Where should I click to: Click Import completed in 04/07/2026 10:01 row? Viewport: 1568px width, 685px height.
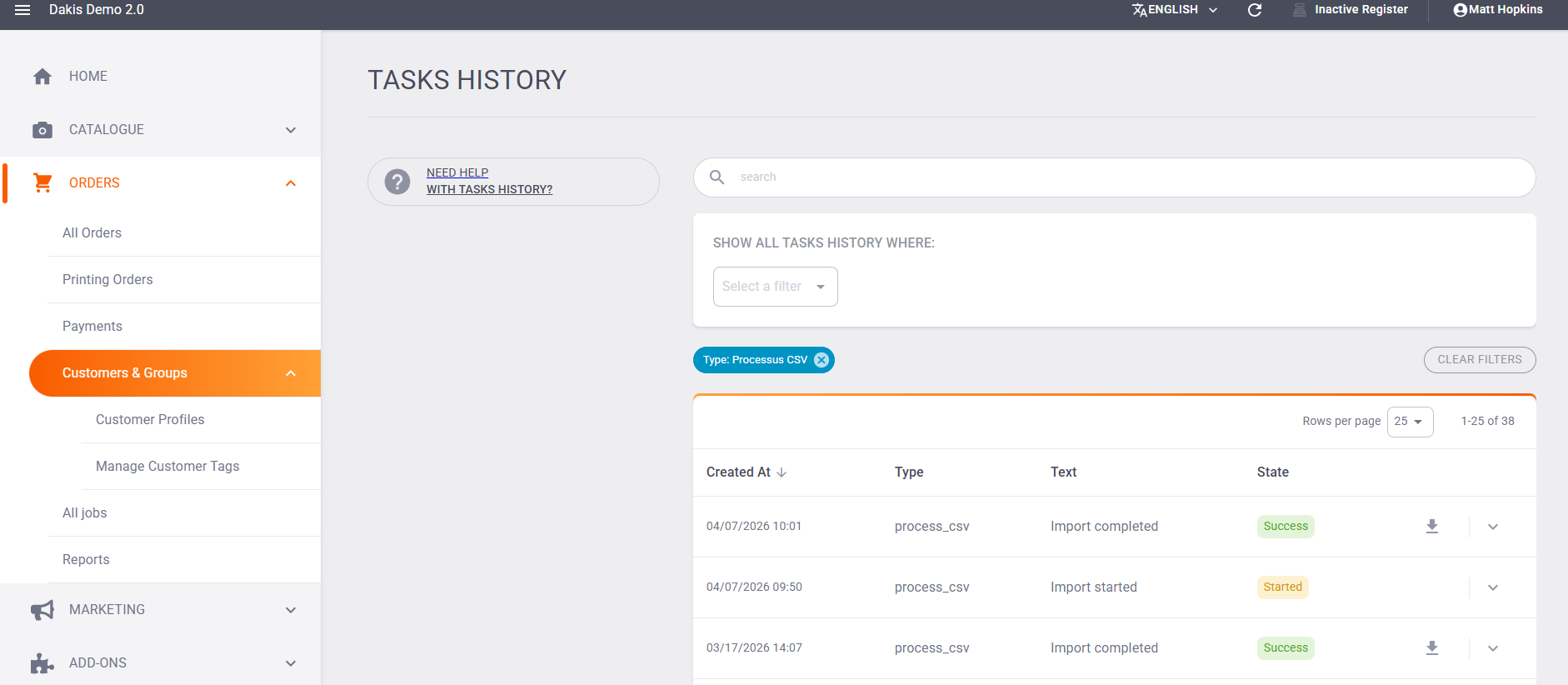click(x=1104, y=527)
